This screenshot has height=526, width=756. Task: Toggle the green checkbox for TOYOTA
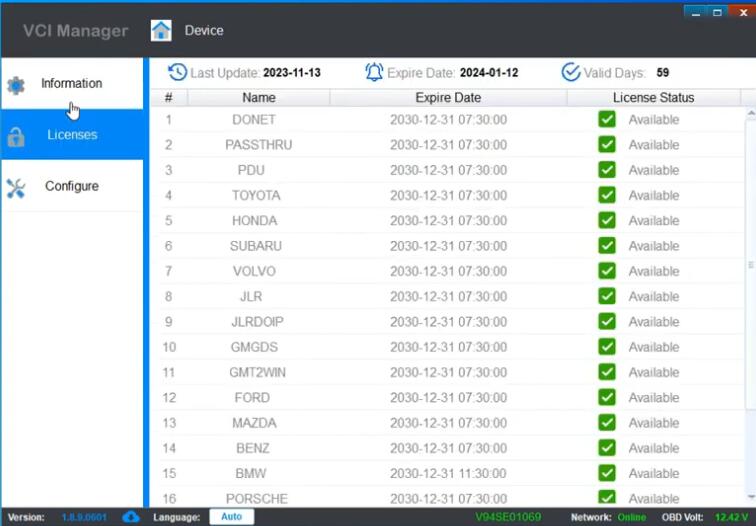point(607,195)
